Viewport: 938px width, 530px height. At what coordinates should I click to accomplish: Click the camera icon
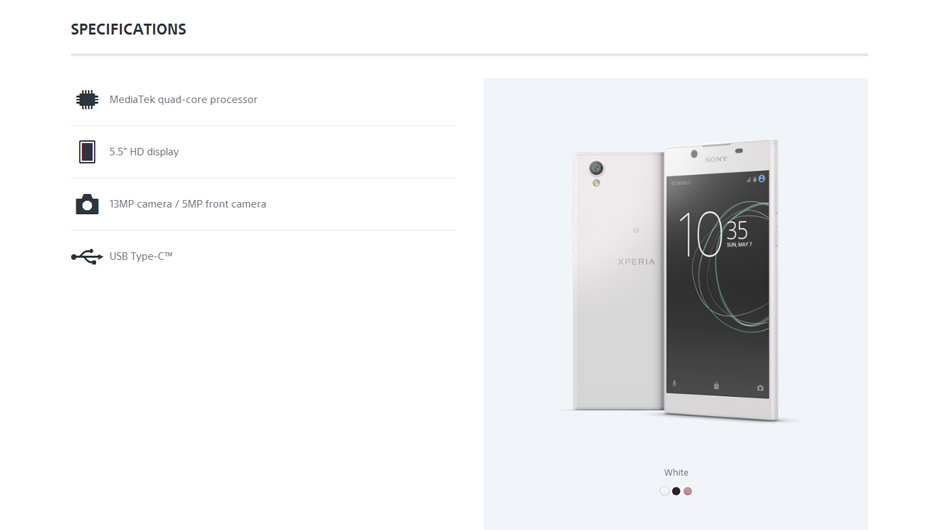coord(87,204)
